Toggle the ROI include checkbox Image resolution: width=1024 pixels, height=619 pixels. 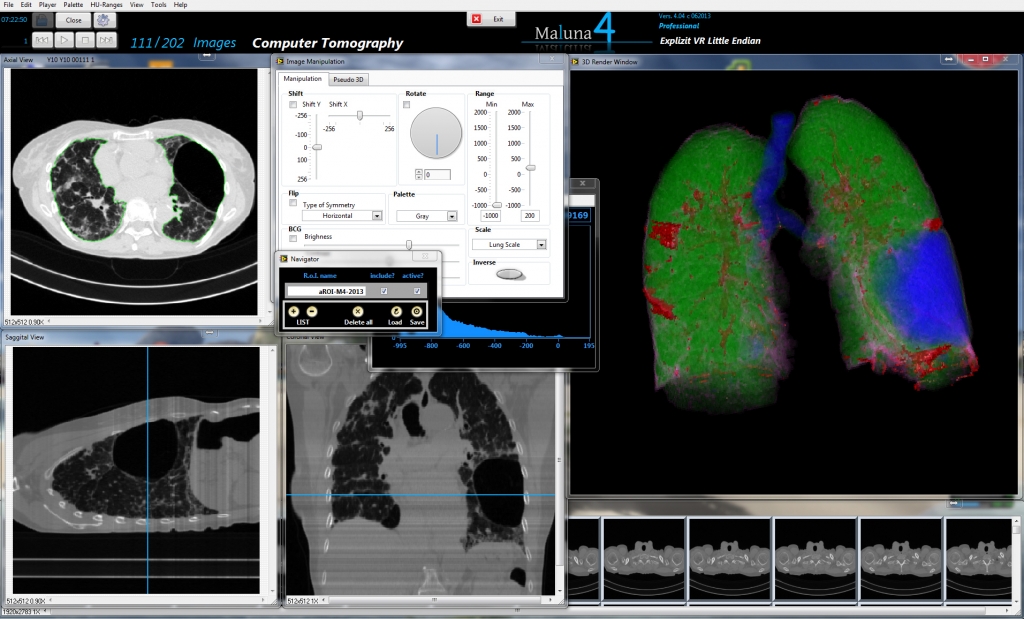coord(383,291)
